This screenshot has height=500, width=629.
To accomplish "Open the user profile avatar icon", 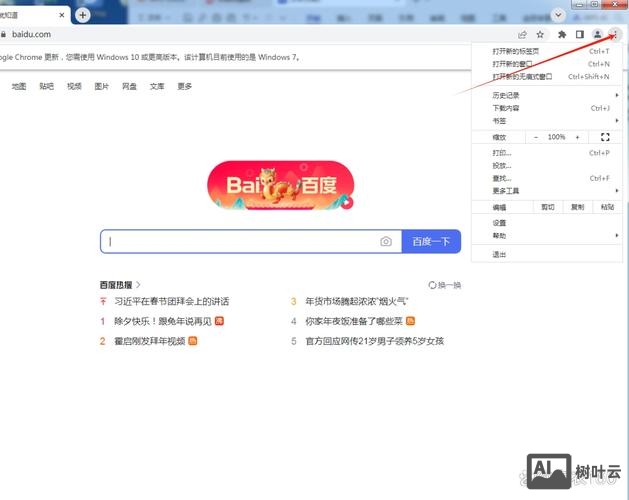I will tap(597, 35).
